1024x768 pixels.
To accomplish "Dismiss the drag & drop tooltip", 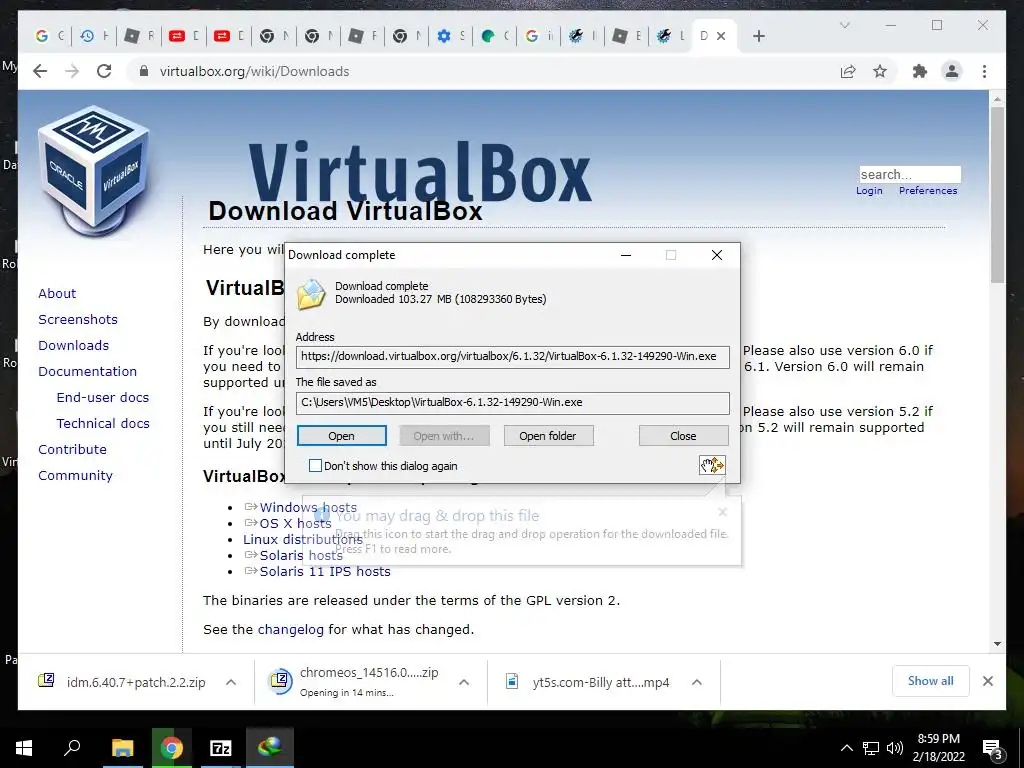I will pos(722,512).
